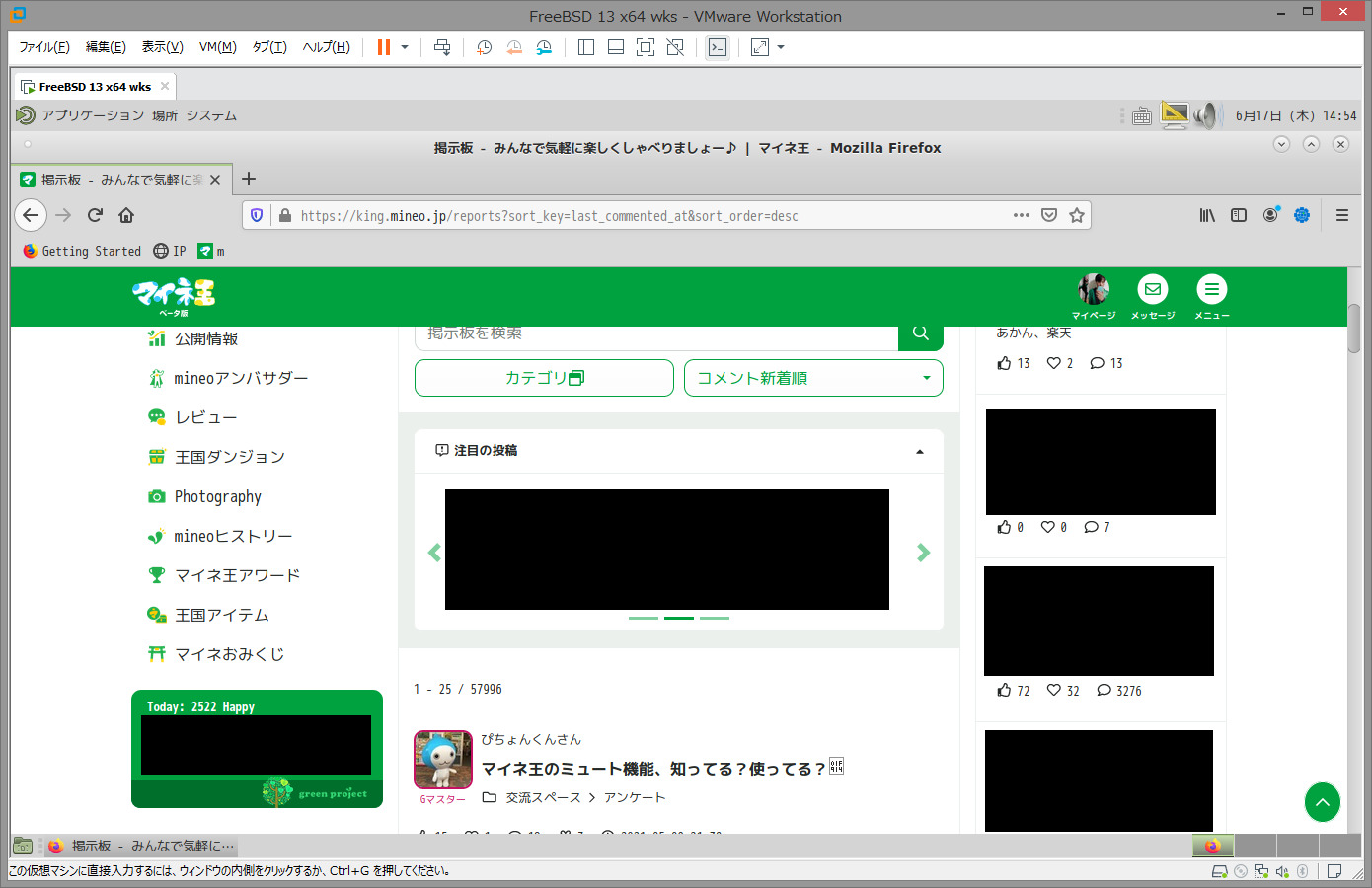Open the green メニュー hamburger icon

coord(1211,290)
